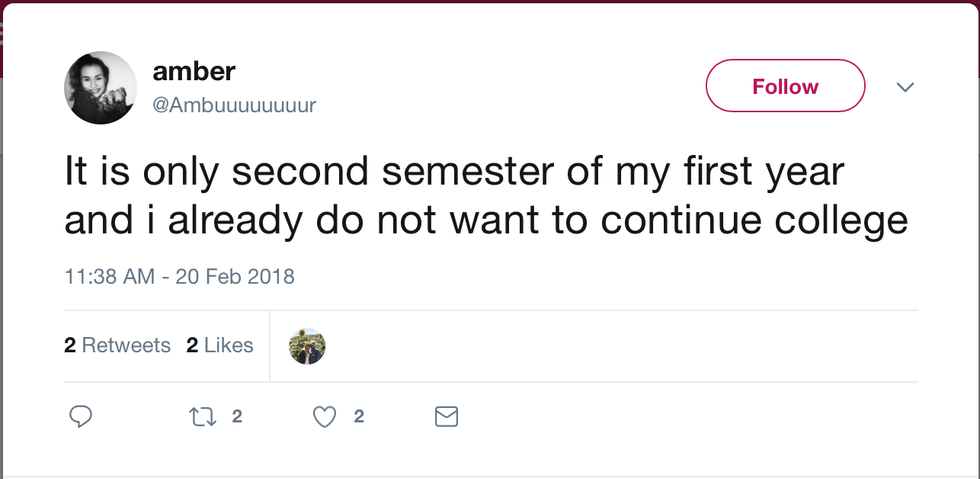Screen dimensions: 980x479
Task: Click the tweet line ending "continue college"
Action: point(486,220)
